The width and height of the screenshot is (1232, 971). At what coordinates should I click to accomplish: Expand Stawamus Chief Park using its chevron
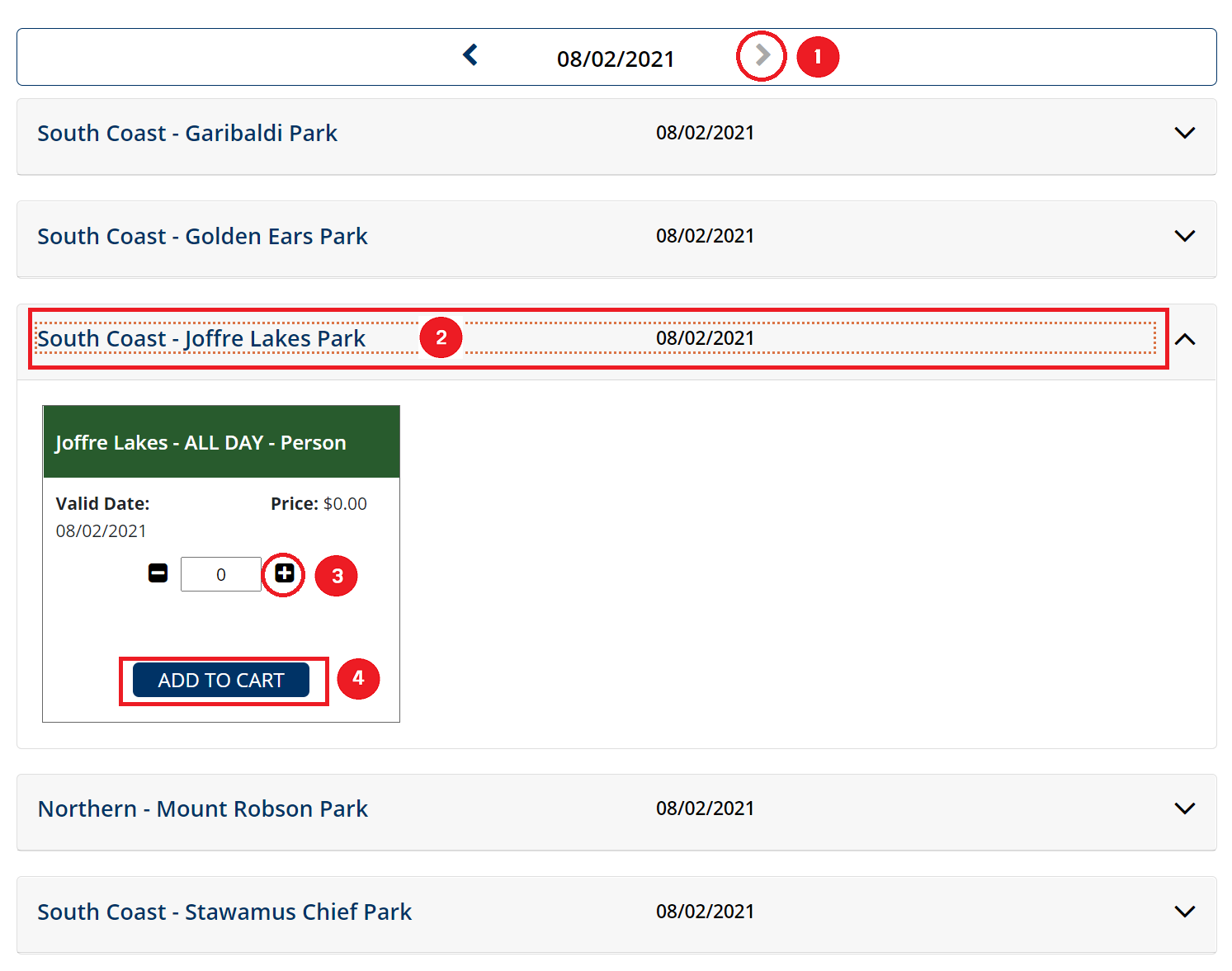point(1184,912)
